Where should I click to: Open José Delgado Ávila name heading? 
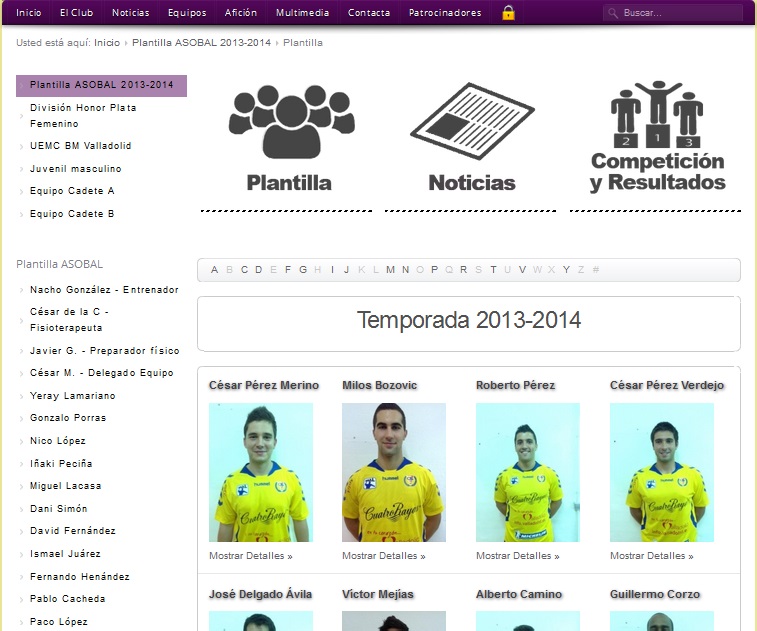(x=260, y=594)
